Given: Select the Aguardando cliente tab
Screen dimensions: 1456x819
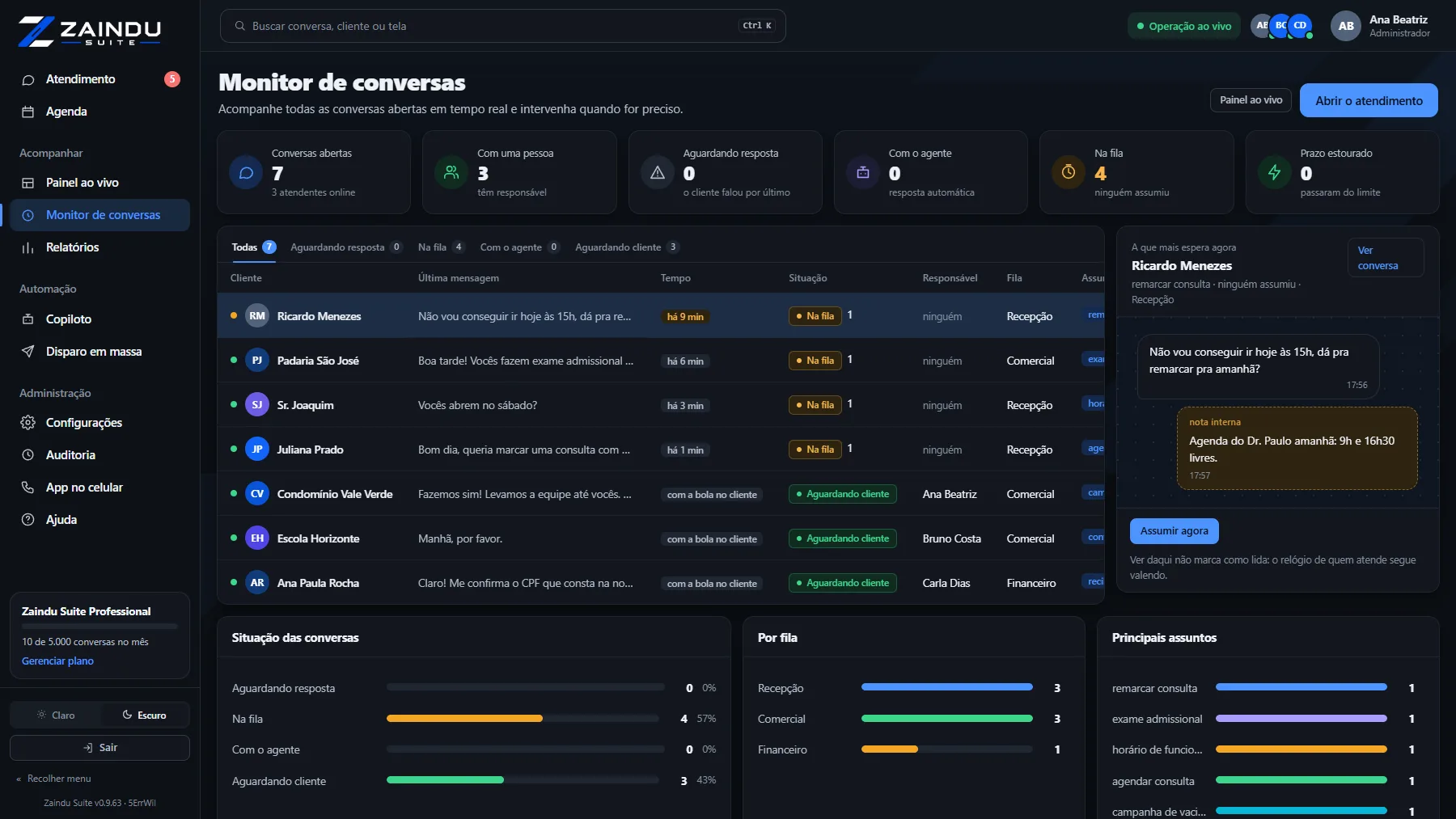Looking at the screenshot, I should coord(627,247).
